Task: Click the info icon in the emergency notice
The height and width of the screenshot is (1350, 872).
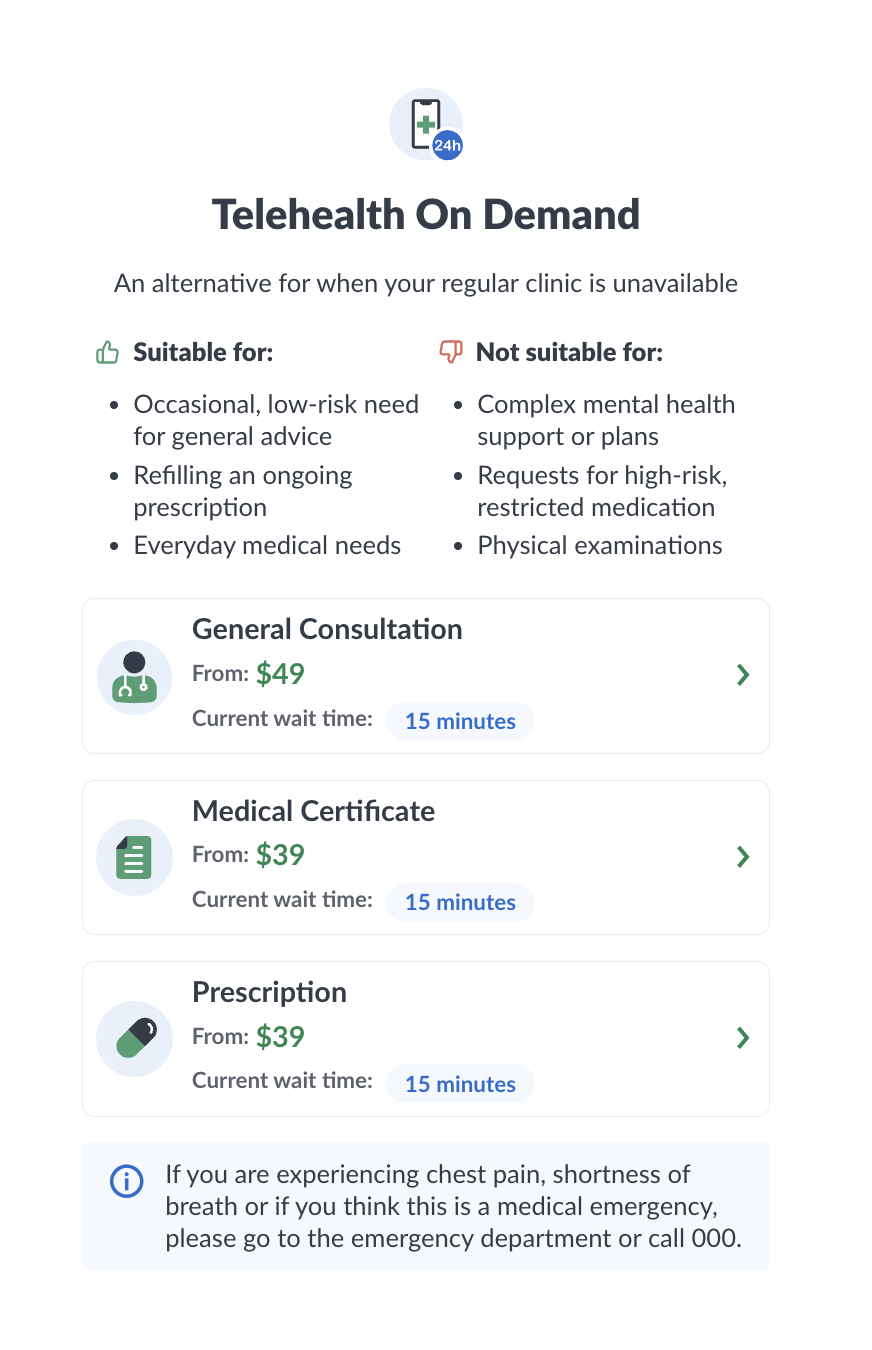Action: (127, 1182)
